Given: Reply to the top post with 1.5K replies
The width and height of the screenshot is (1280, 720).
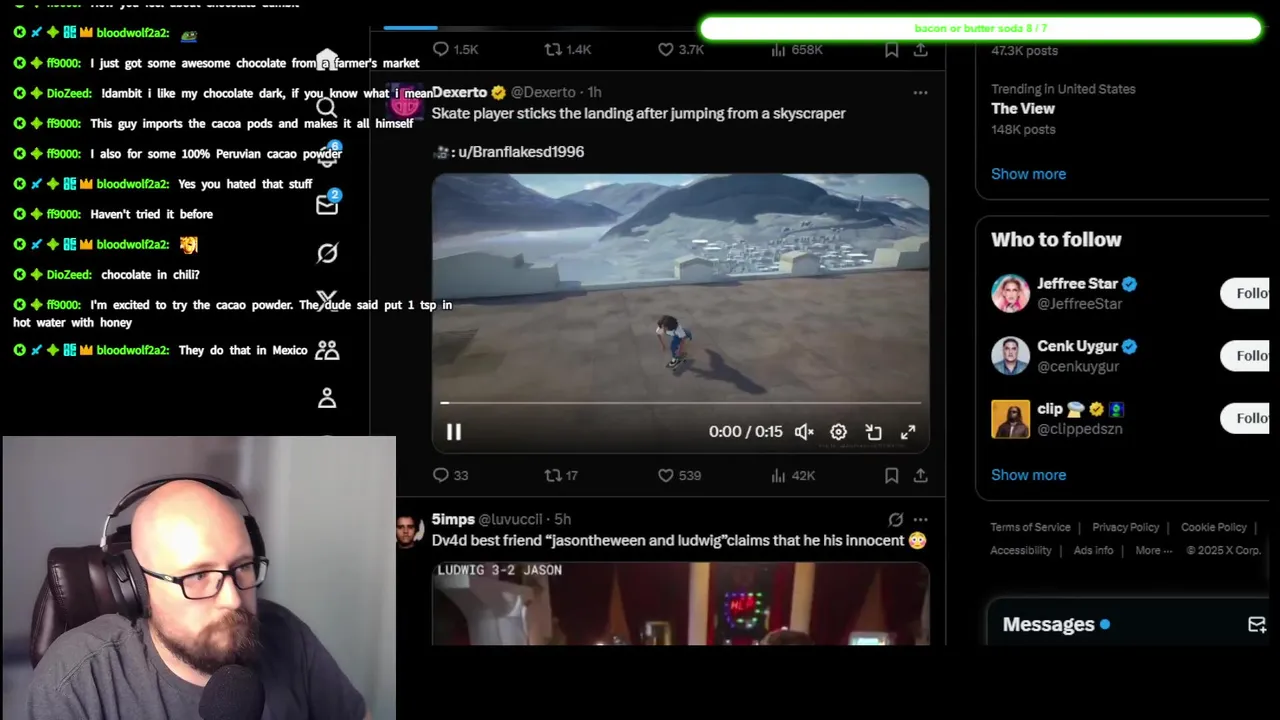Looking at the screenshot, I should (x=455, y=49).
